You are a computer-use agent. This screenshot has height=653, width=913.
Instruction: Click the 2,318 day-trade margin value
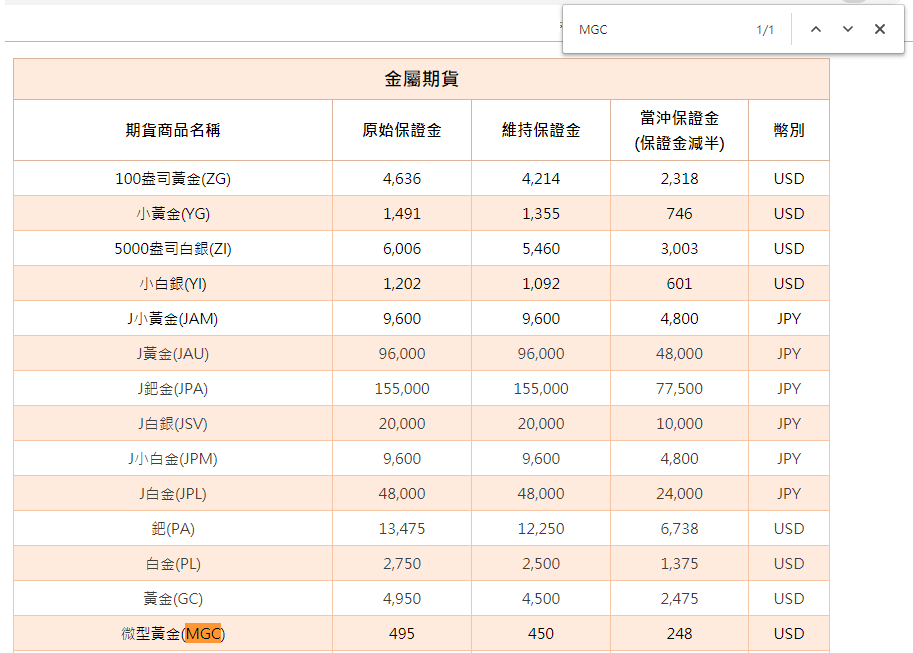click(680, 179)
